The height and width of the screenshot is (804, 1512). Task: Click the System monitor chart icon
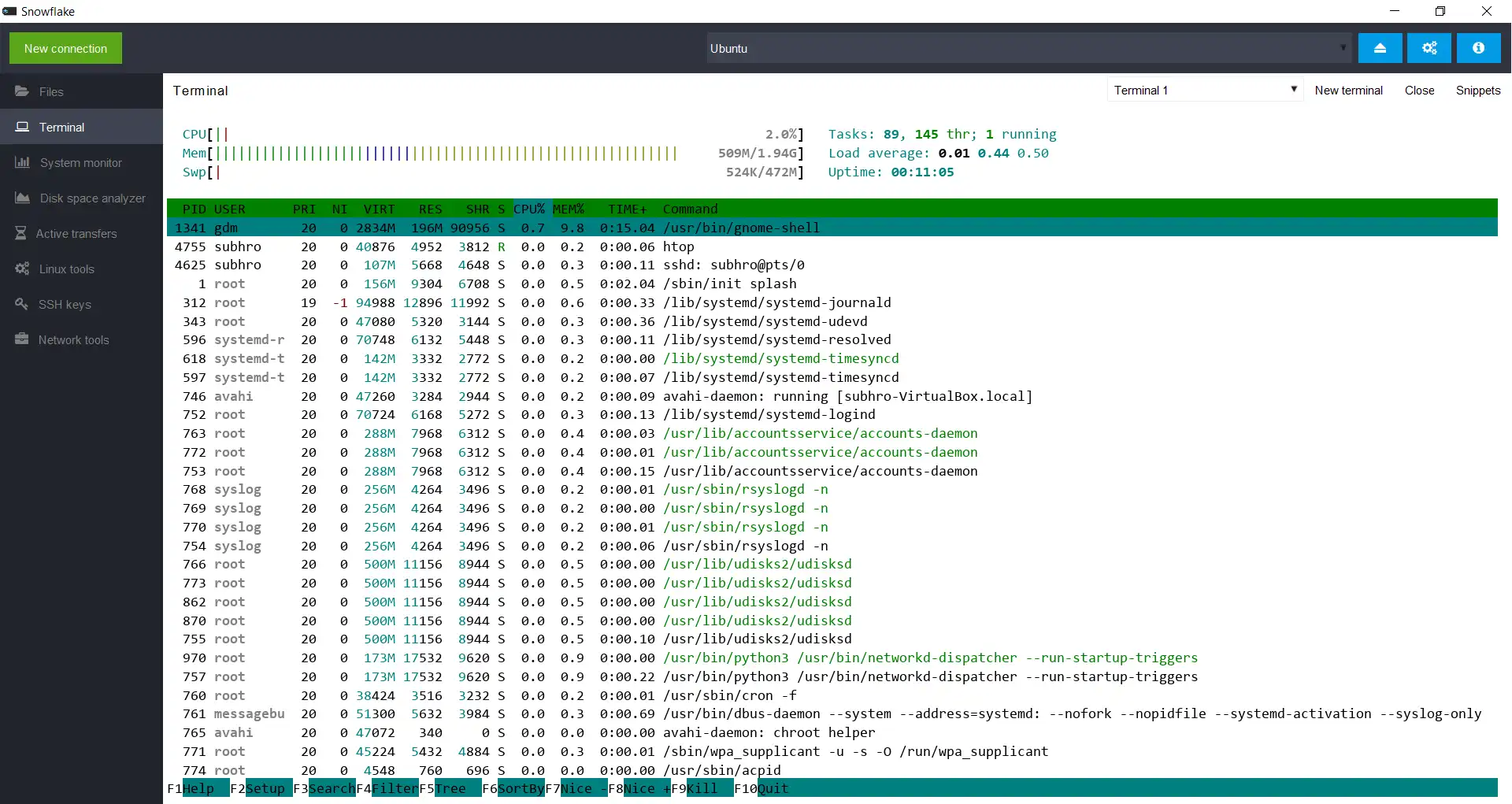pyautogui.click(x=22, y=162)
